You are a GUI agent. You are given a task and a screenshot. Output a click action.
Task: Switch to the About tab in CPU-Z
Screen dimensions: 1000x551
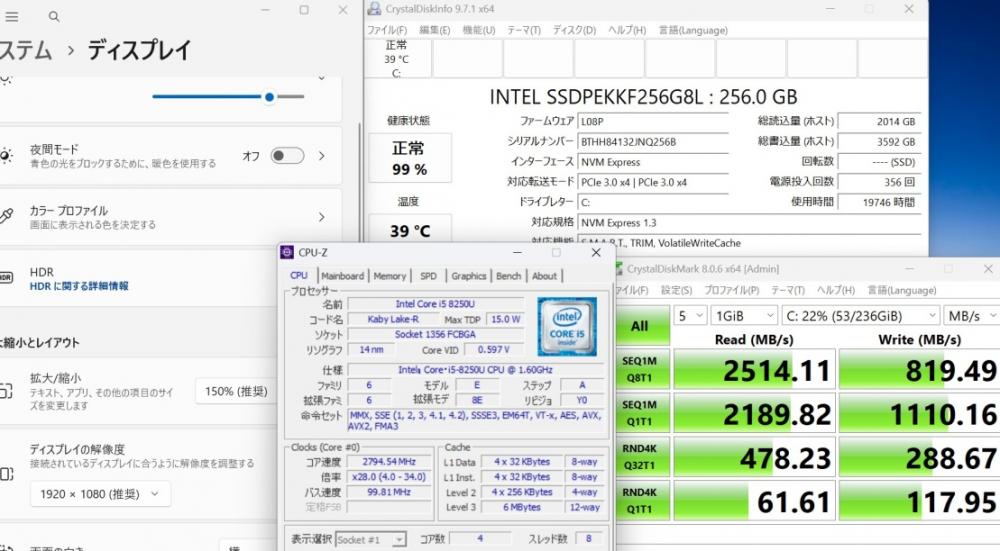[544, 276]
